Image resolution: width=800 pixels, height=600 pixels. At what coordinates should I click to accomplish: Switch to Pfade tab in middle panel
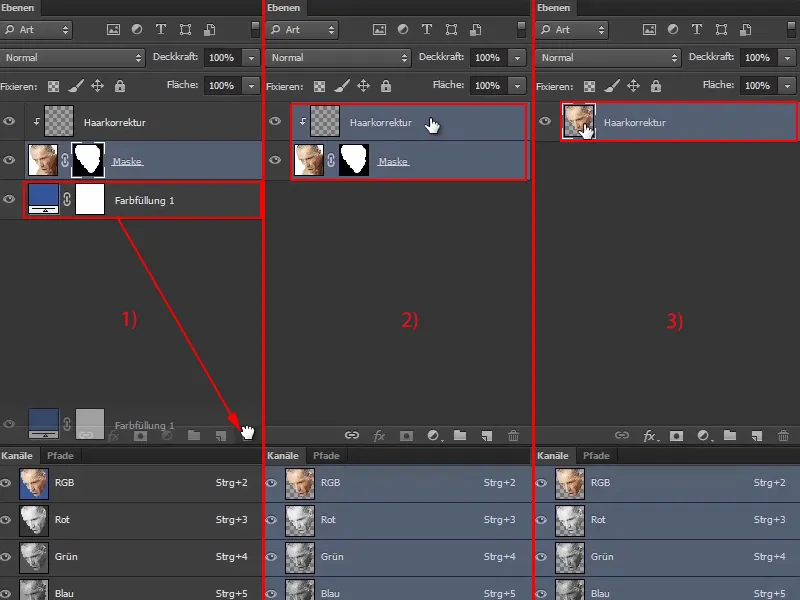click(x=326, y=456)
